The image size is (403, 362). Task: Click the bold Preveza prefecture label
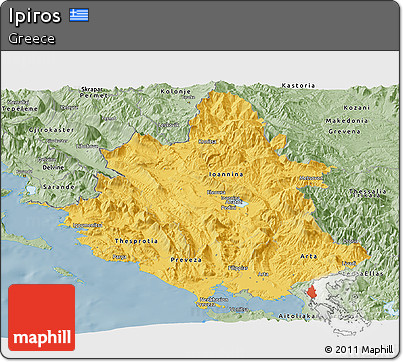point(186,260)
